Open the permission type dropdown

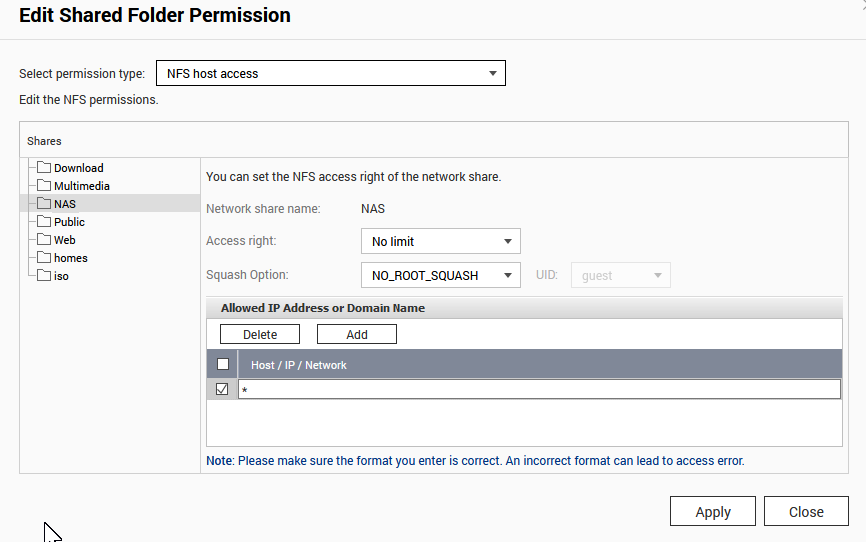click(x=330, y=73)
